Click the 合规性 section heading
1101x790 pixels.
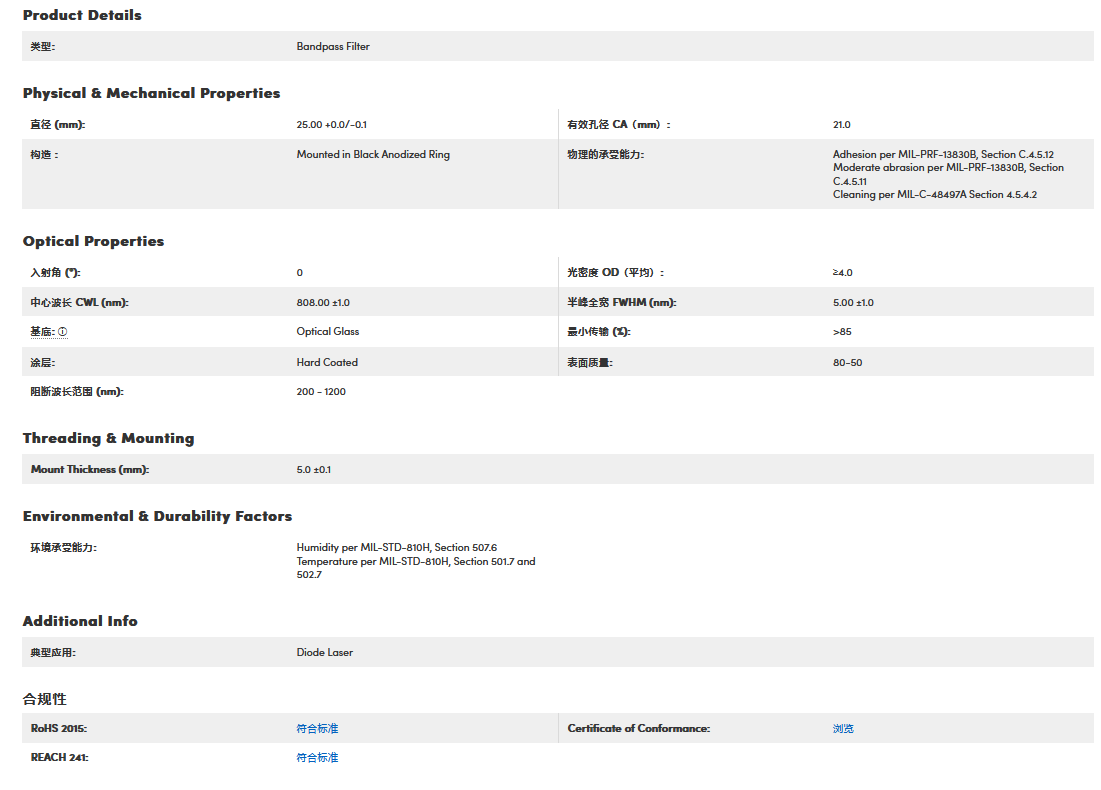44,698
